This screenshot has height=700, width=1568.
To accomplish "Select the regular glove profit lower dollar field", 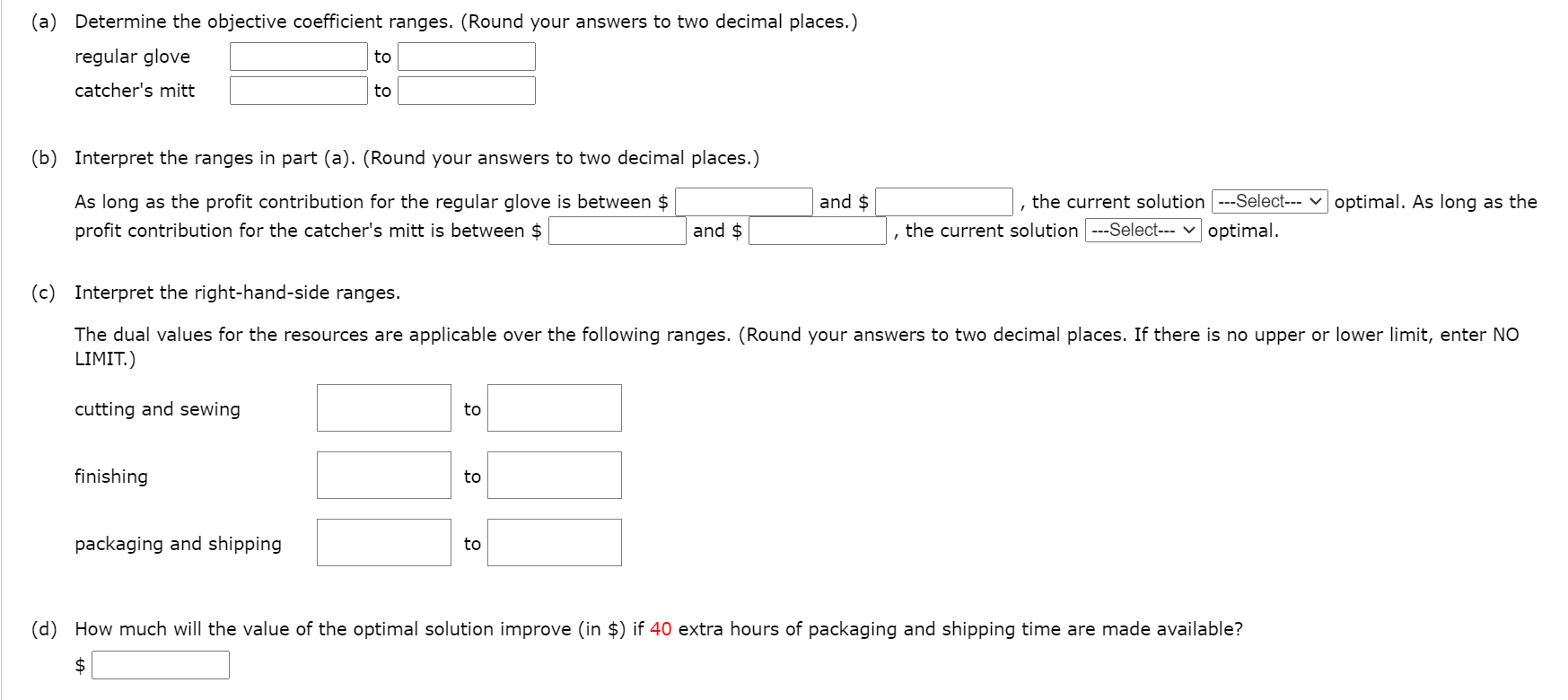I will coord(741,201).
